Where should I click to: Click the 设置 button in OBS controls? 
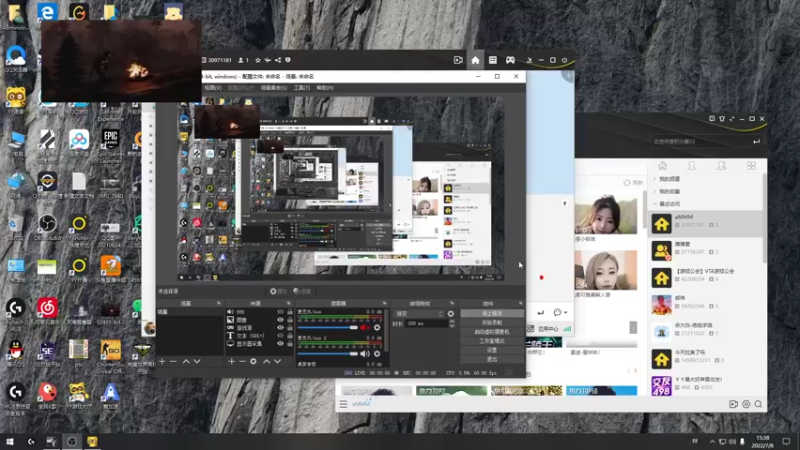point(492,350)
